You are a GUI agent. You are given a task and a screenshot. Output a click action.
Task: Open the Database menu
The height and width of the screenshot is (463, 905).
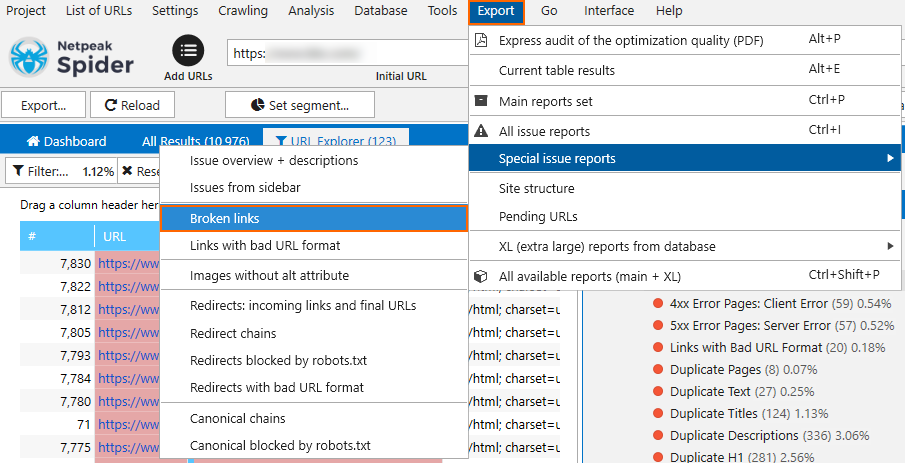380,10
